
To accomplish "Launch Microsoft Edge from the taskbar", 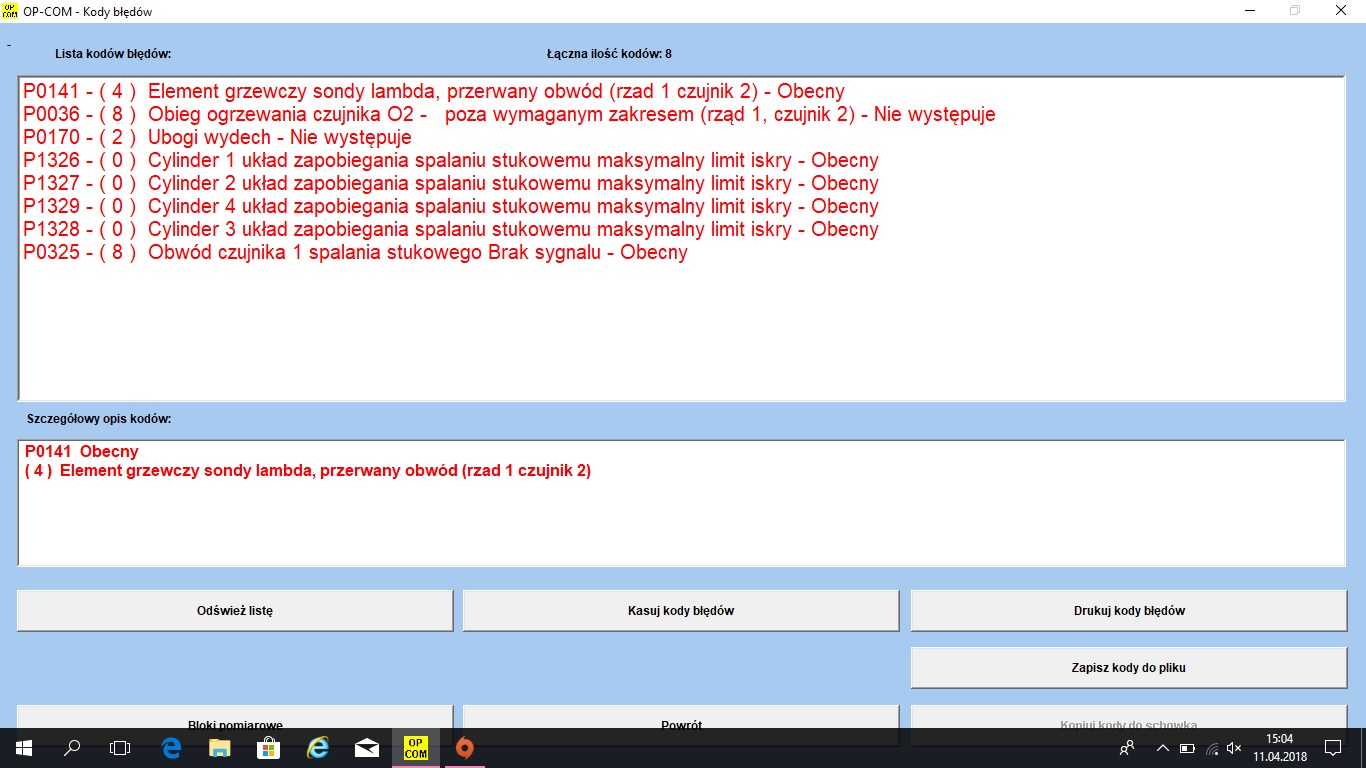I will 171,747.
